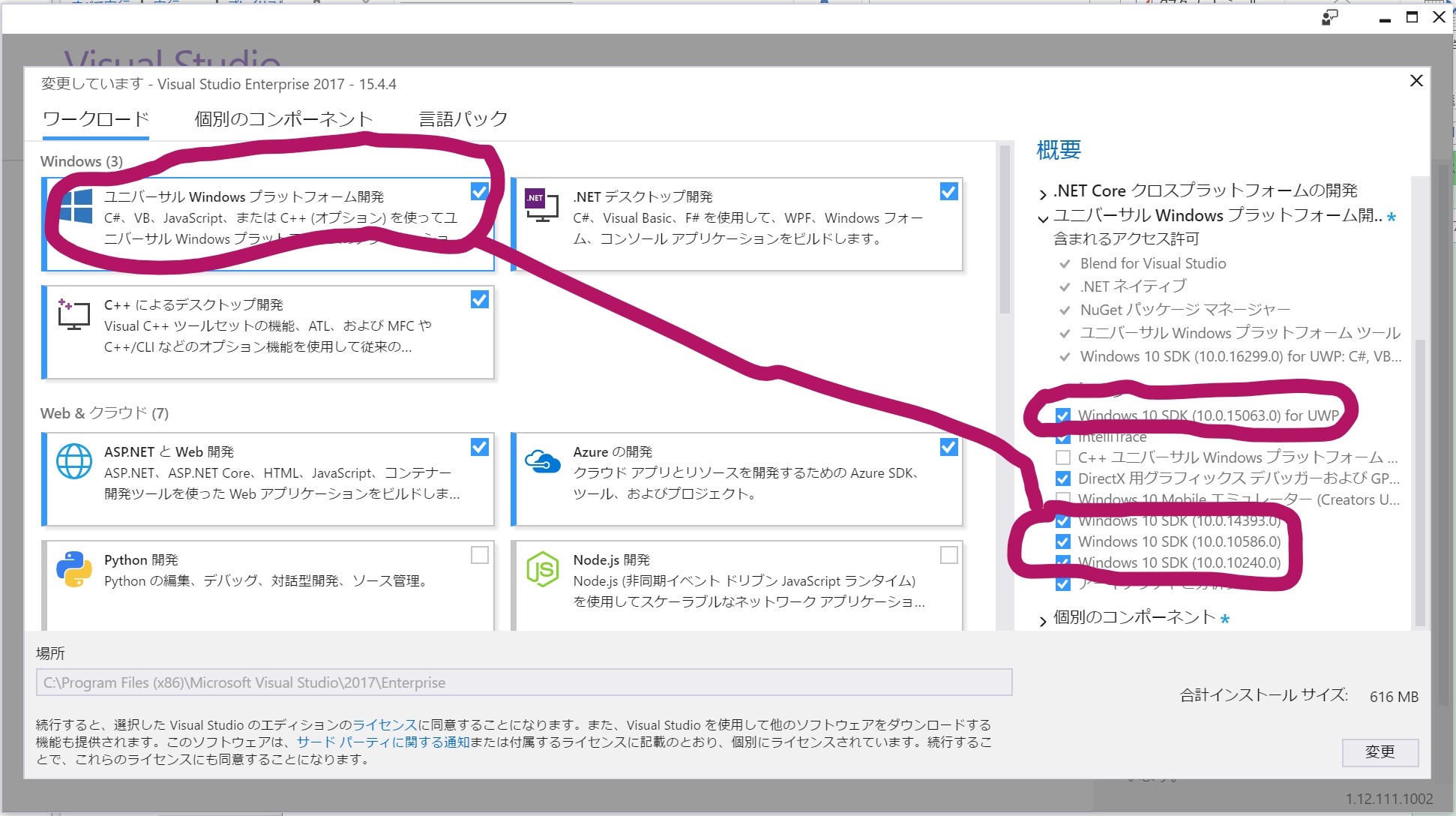The height and width of the screenshot is (816, 1456).
Task: Open the 言語パック tab
Action: click(x=463, y=119)
